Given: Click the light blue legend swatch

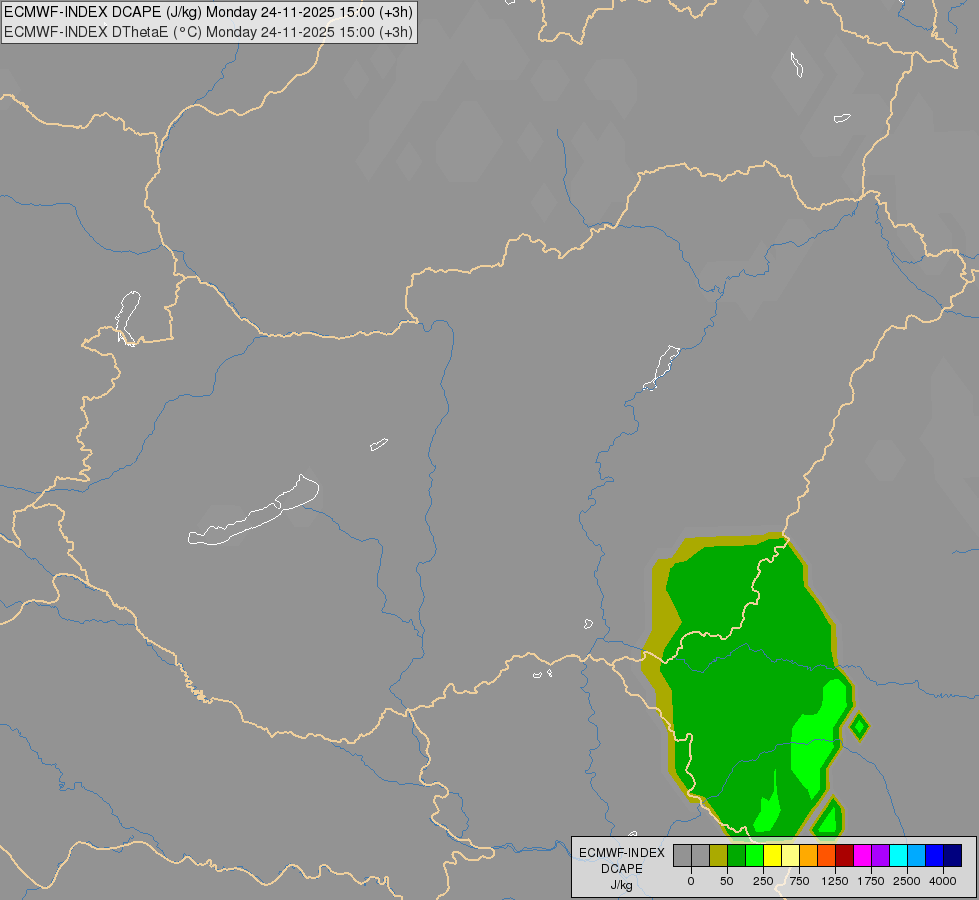Looking at the screenshot, I should tap(917, 855).
